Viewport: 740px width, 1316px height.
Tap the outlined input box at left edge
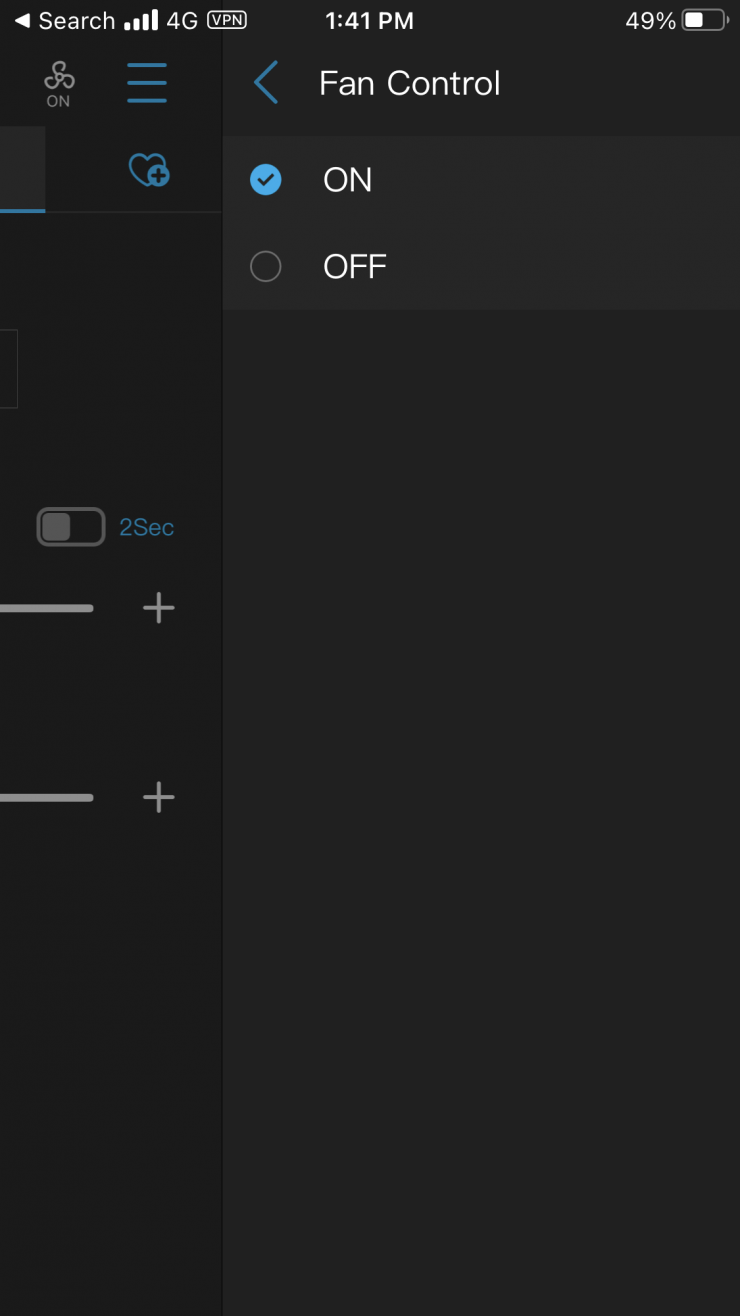[x=8, y=369]
